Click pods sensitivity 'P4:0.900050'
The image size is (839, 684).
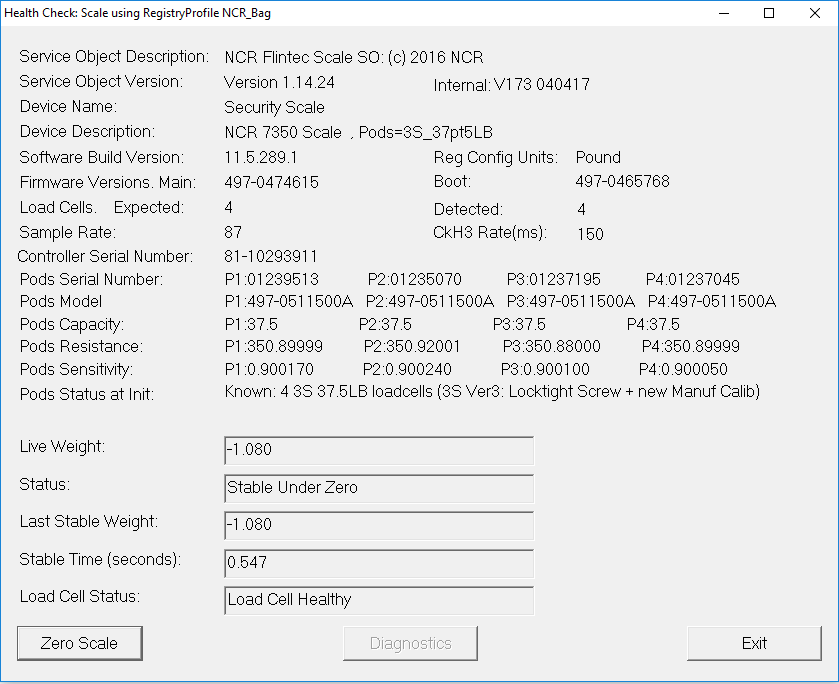pos(683,369)
